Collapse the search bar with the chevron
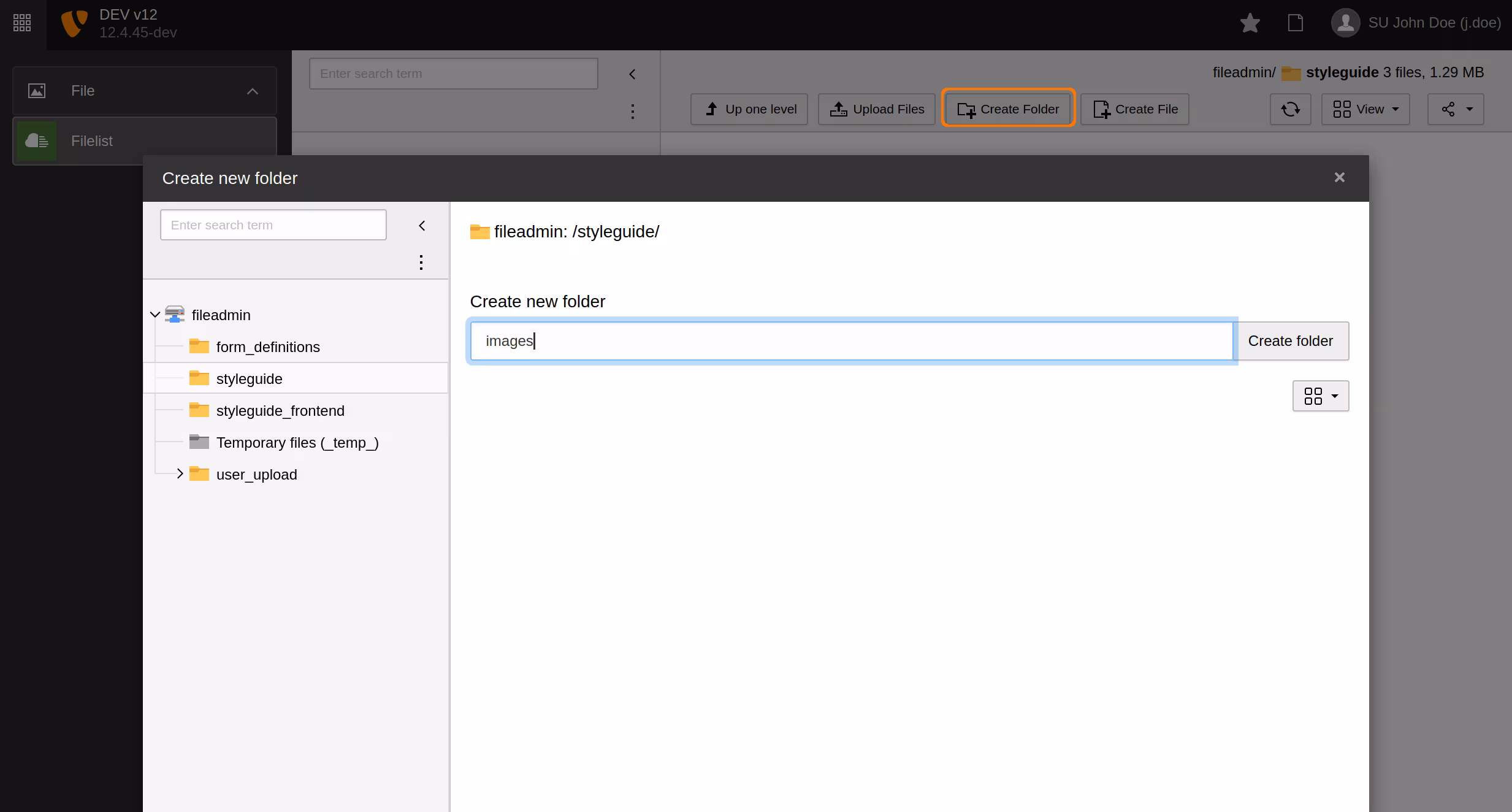This screenshot has width=1512, height=812. (632, 74)
